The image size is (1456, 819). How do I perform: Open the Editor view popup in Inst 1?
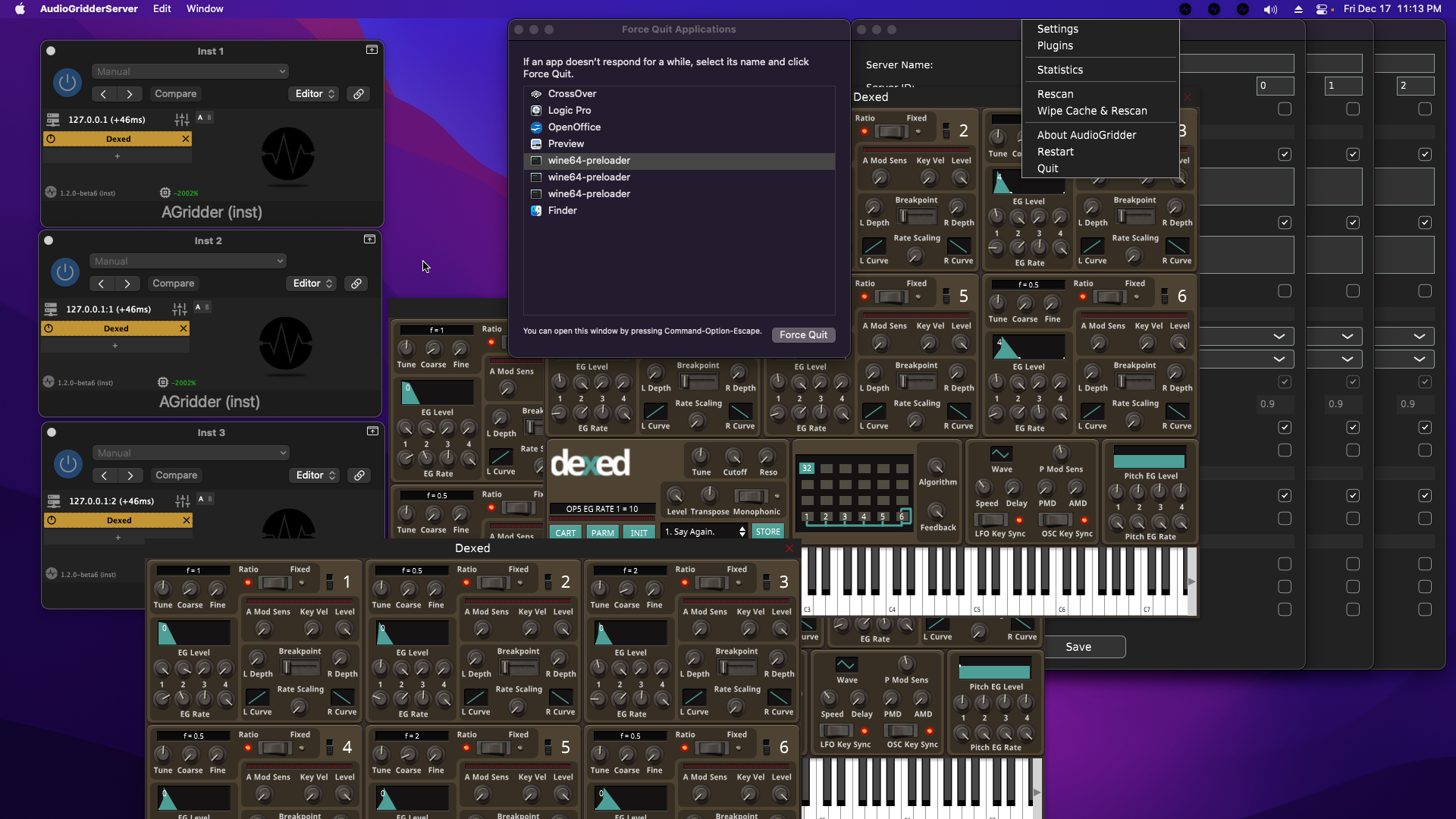click(314, 94)
